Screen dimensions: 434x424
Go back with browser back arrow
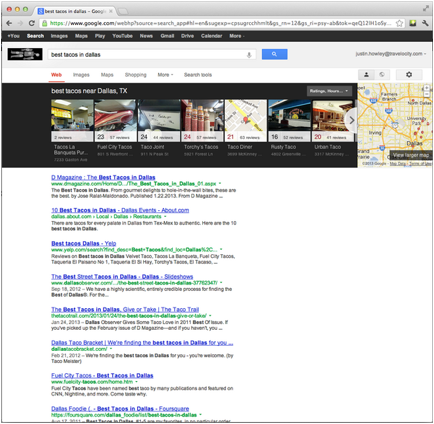coord(9,23)
